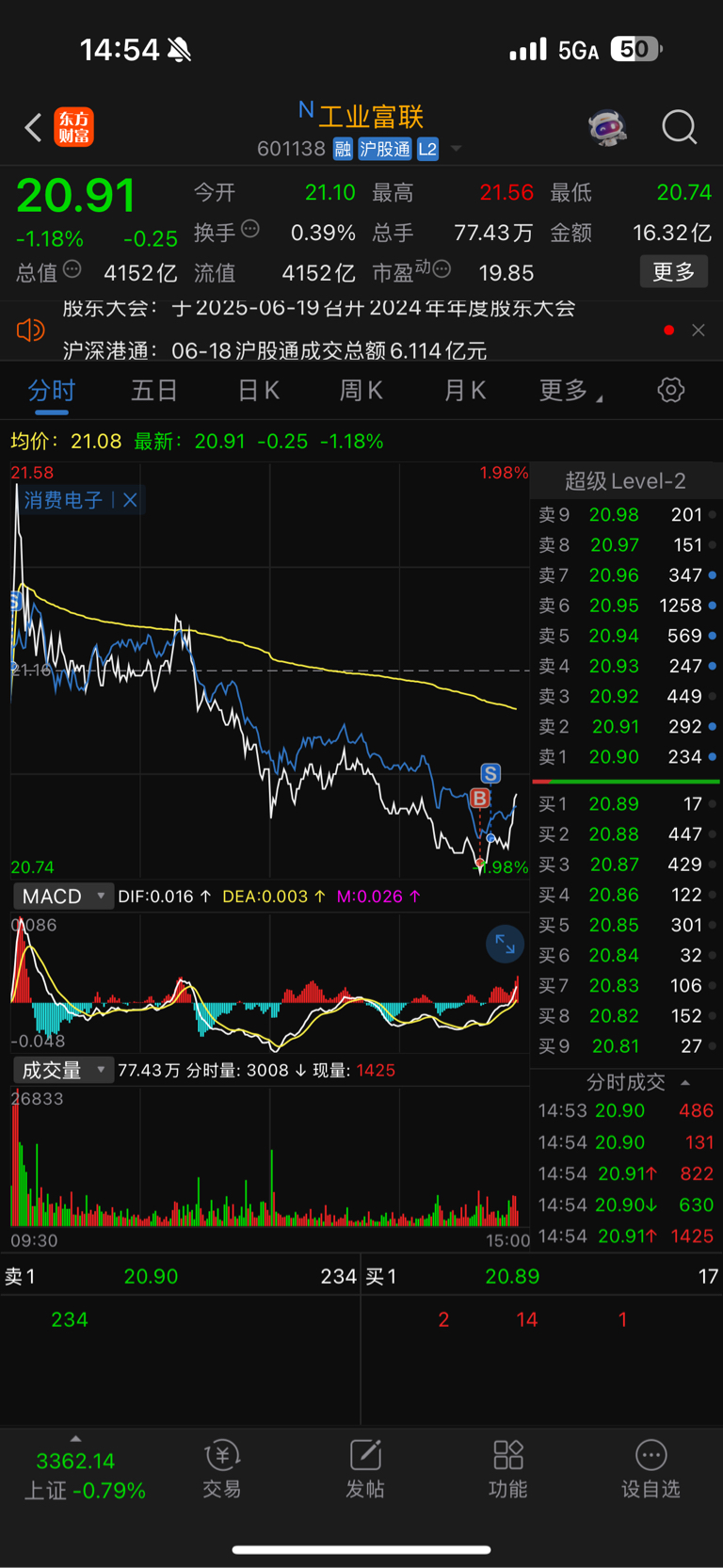Tap the red B buy marker
This screenshot has width=723, height=1568.
[x=480, y=799]
